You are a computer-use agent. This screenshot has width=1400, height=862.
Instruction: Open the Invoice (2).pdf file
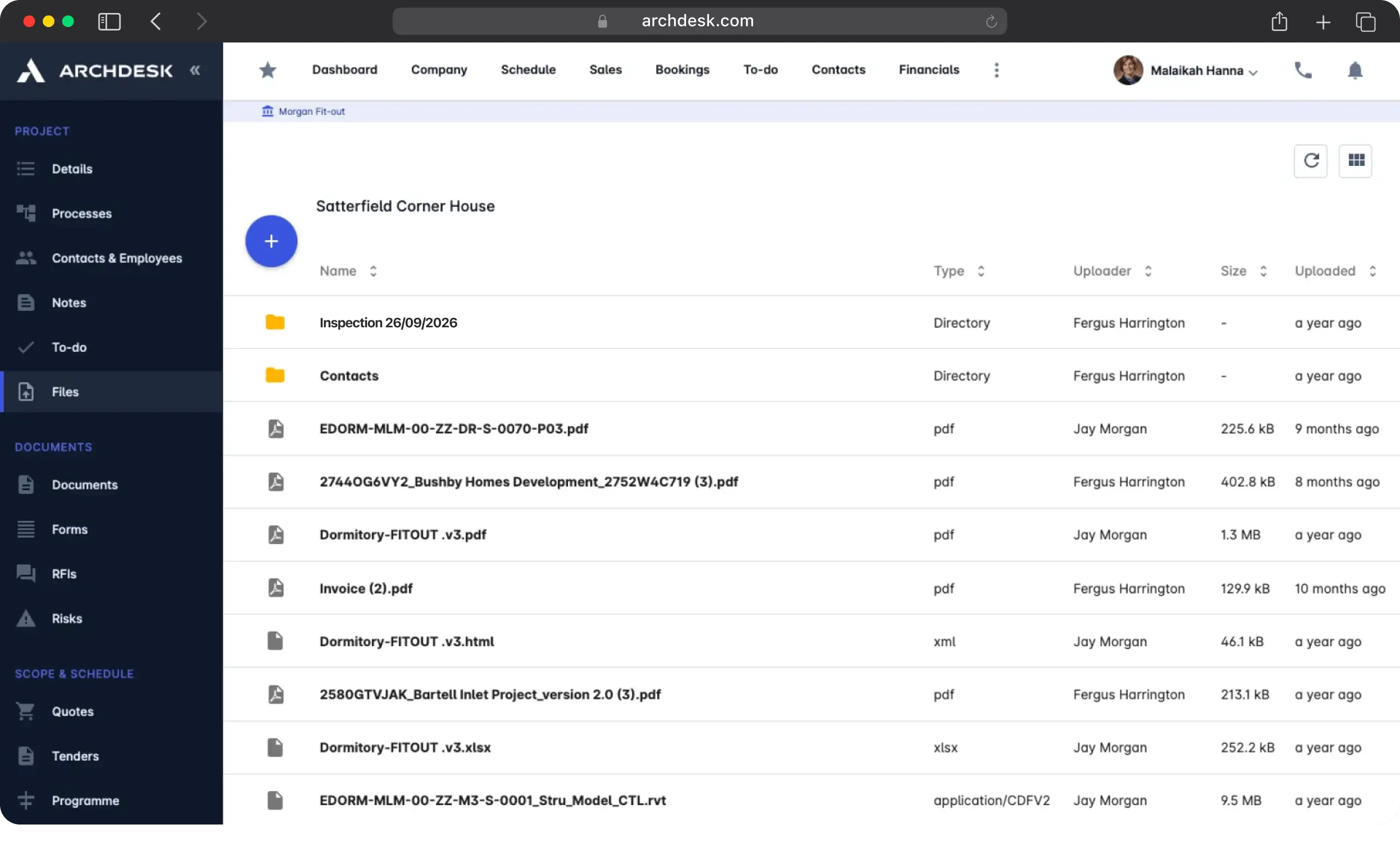coord(366,588)
